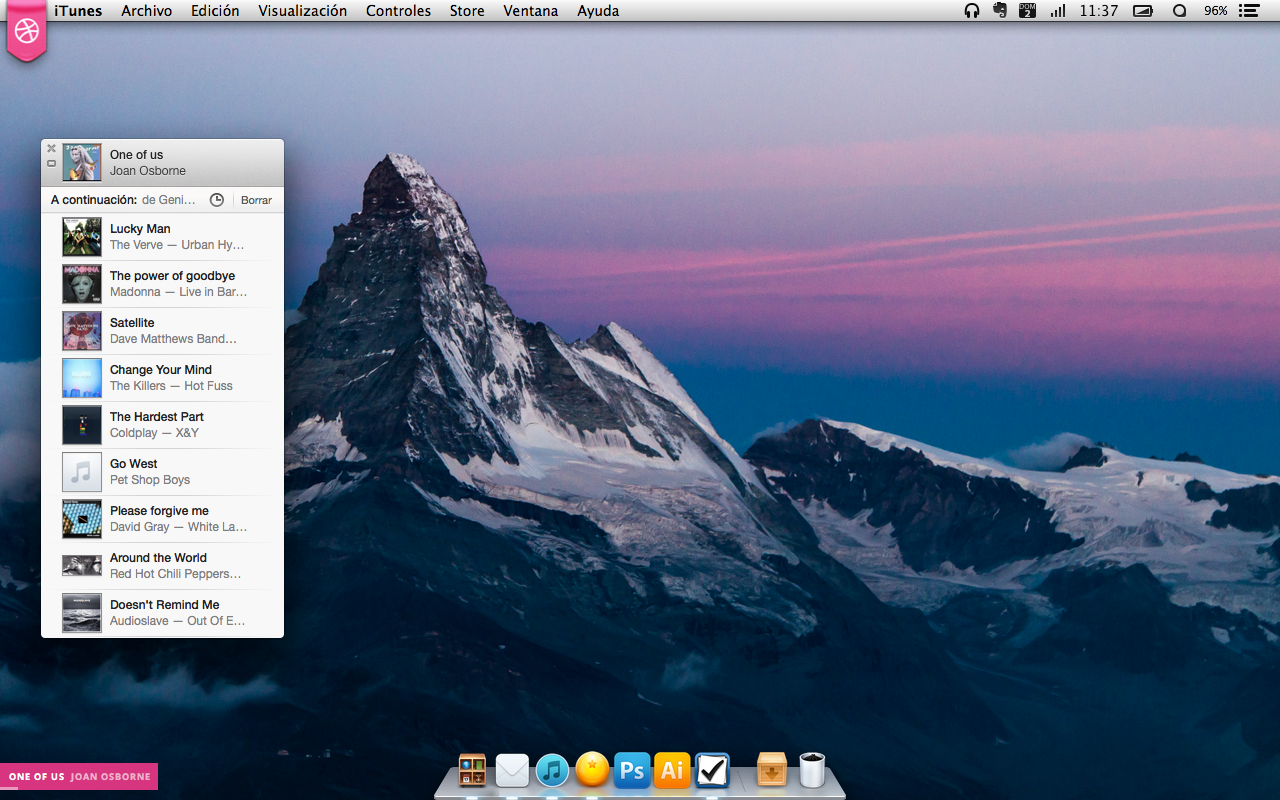Image resolution: width=1280 pixels, height=800 pixels.
Task: Open Mail envelope icon in the dock
Action: (512, 770)
